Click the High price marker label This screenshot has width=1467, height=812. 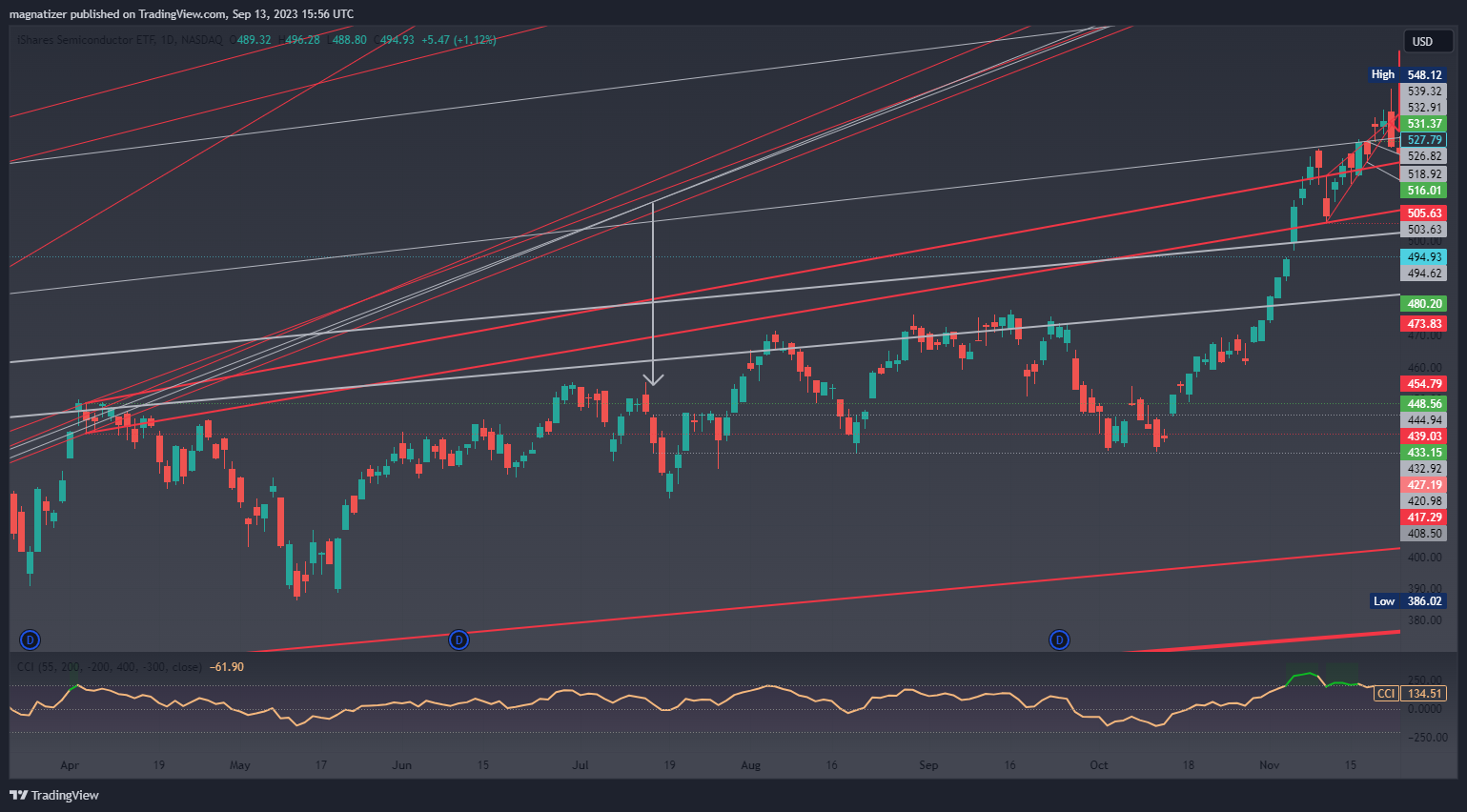(x=1382, y=74)
